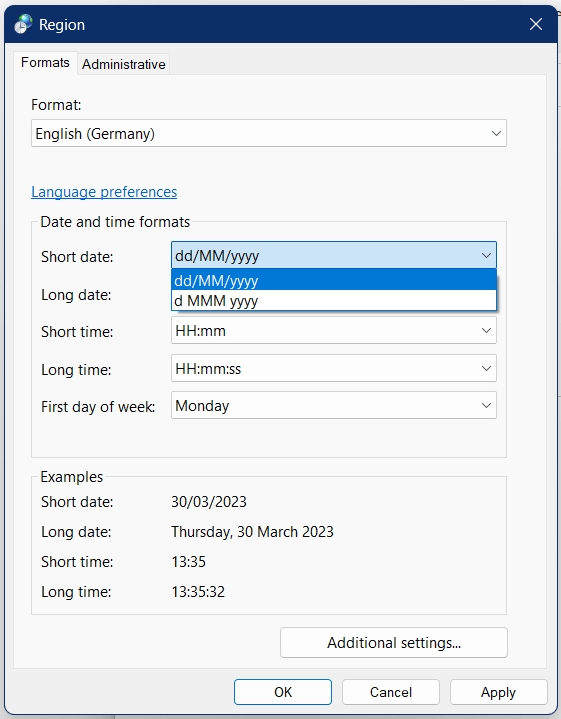561x719 pixels.
Task: Click the Apply button
Action: [499, 692]
